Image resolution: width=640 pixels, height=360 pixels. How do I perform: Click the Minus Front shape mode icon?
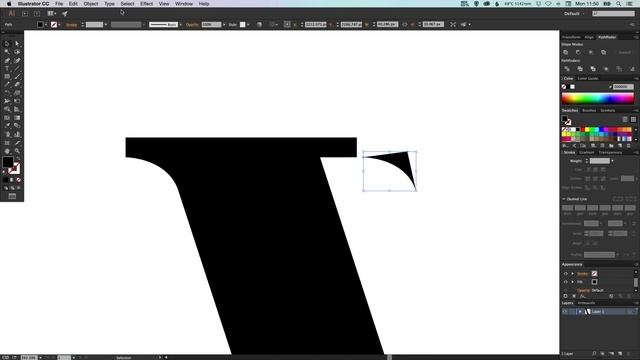(x=578, y=52)
